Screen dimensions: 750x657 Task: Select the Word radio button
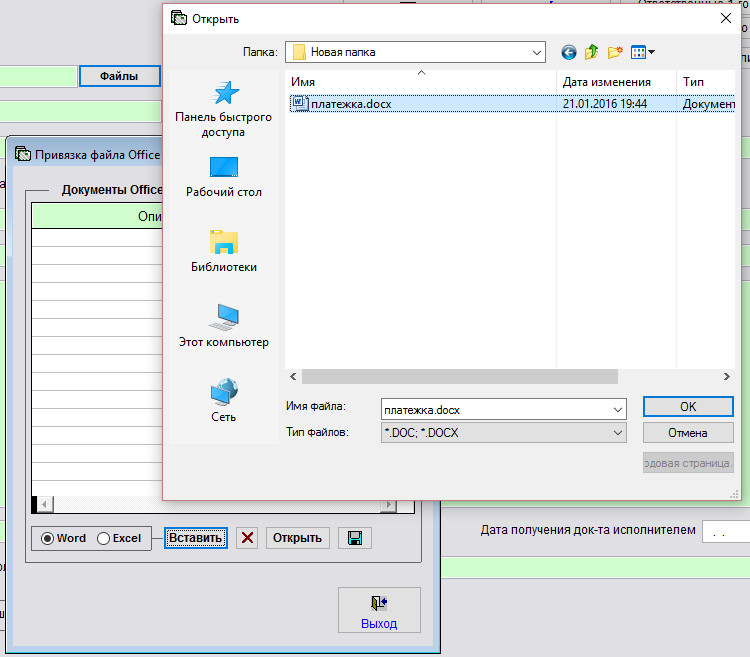point(47,539)
